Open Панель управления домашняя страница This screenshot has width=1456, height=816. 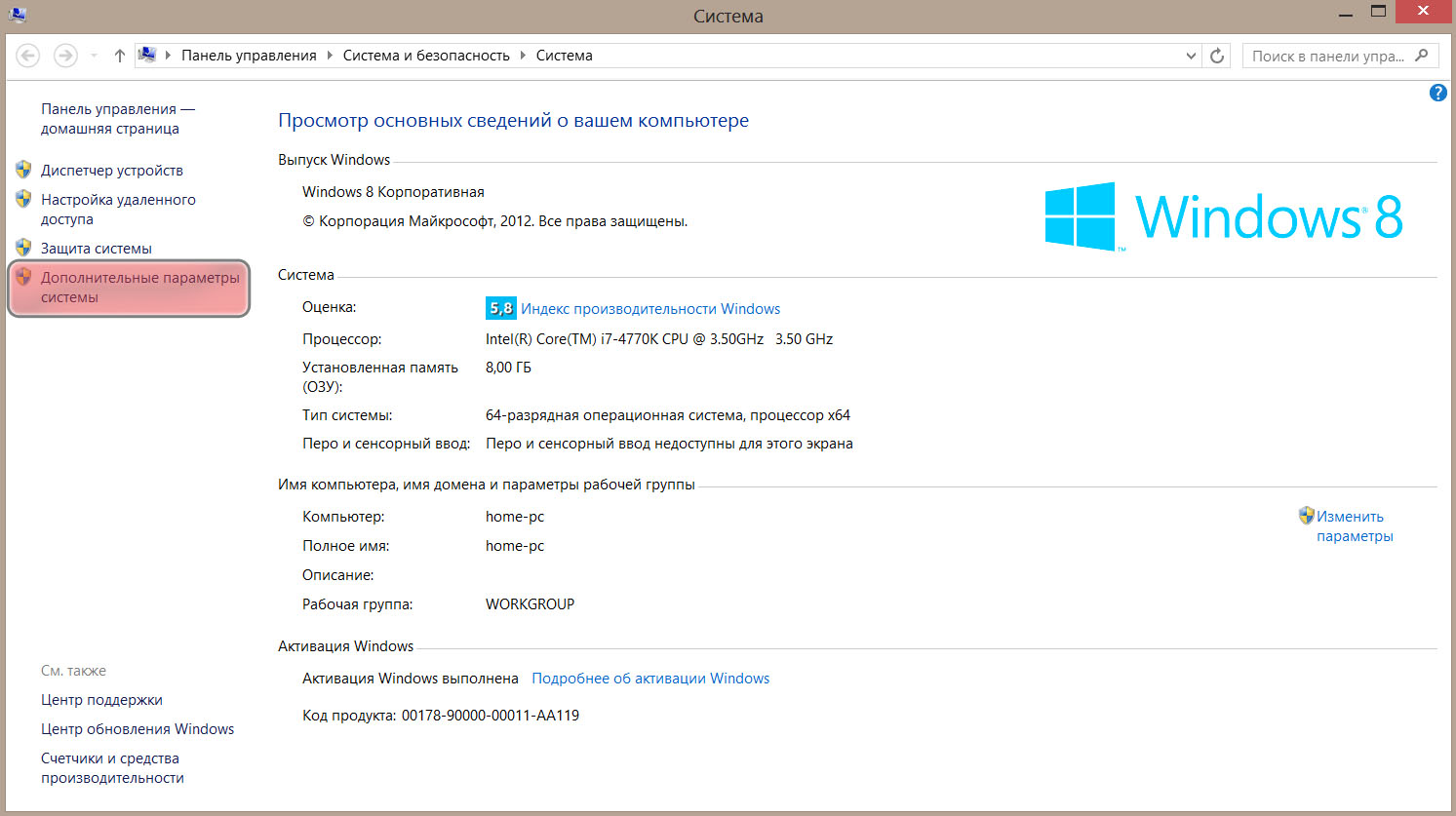[118, 119]
